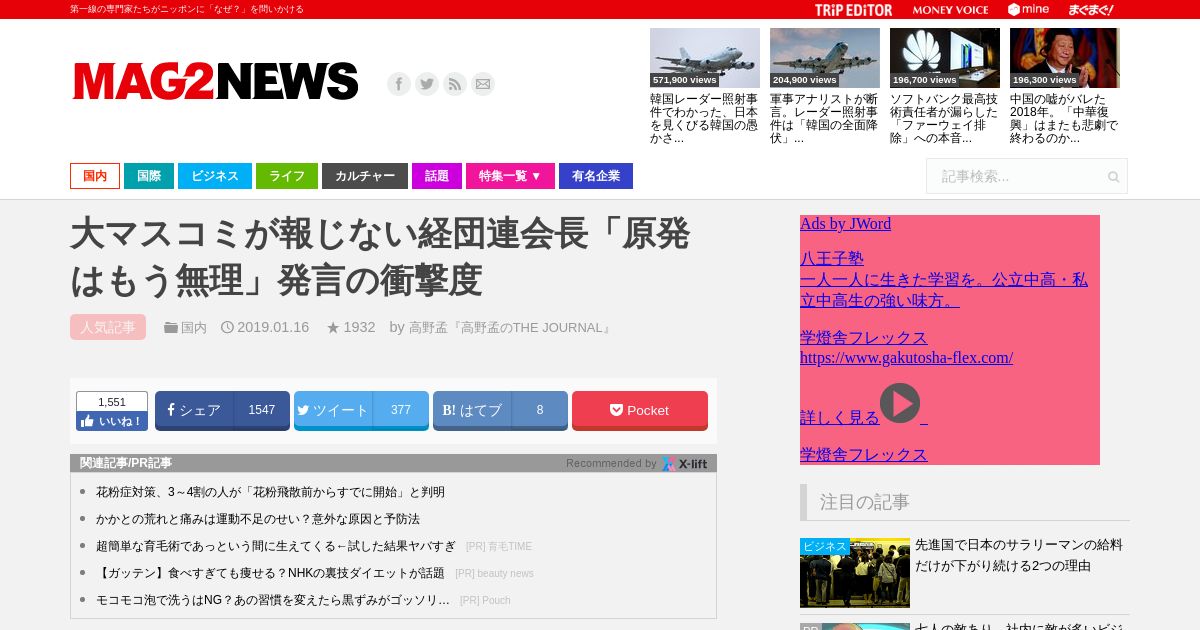
Task: Open the まぐまぐ! logo link
Action: pyautogui.click(x=1091, y=10)
